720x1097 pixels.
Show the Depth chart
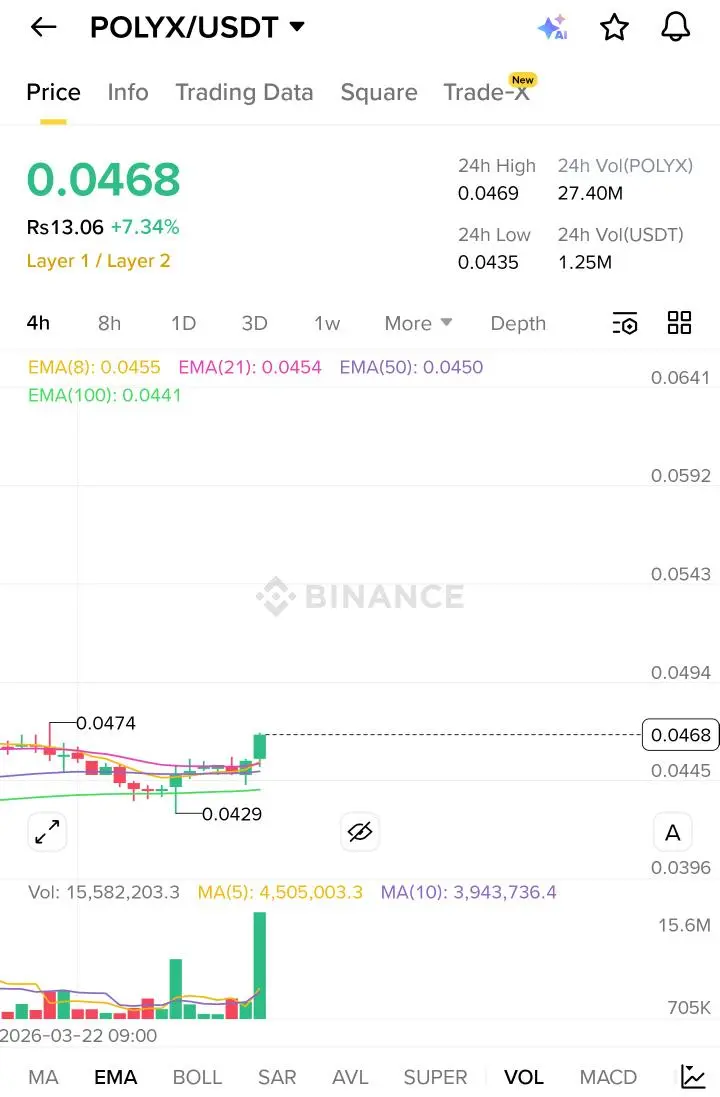pos(518,323)
